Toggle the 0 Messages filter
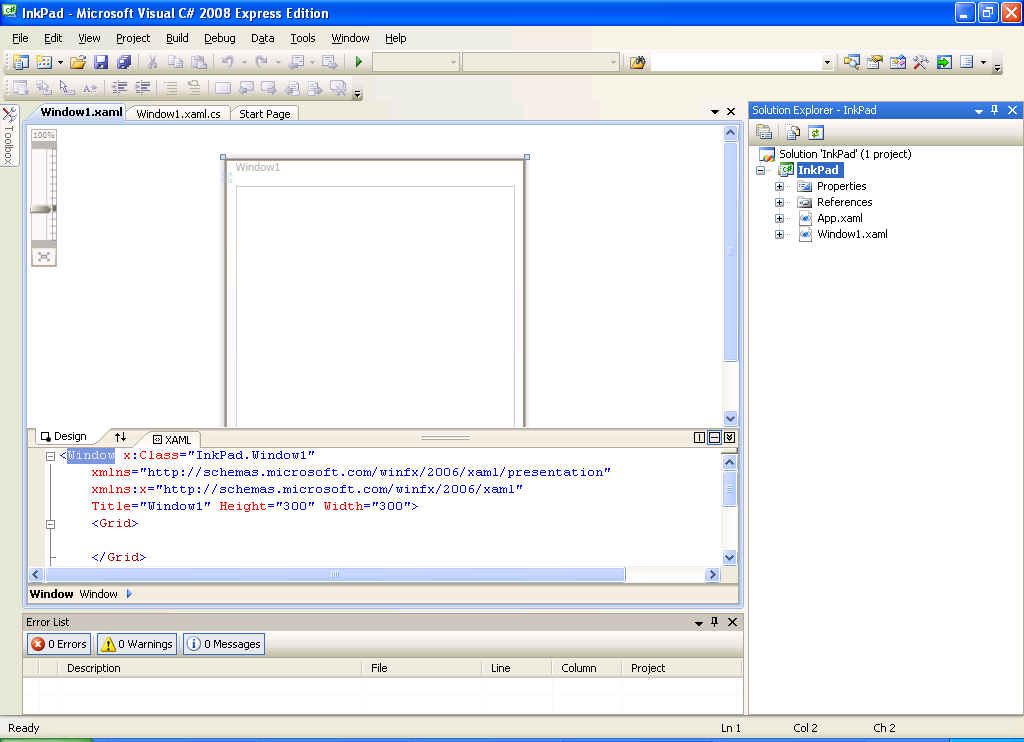 [224, 644]
